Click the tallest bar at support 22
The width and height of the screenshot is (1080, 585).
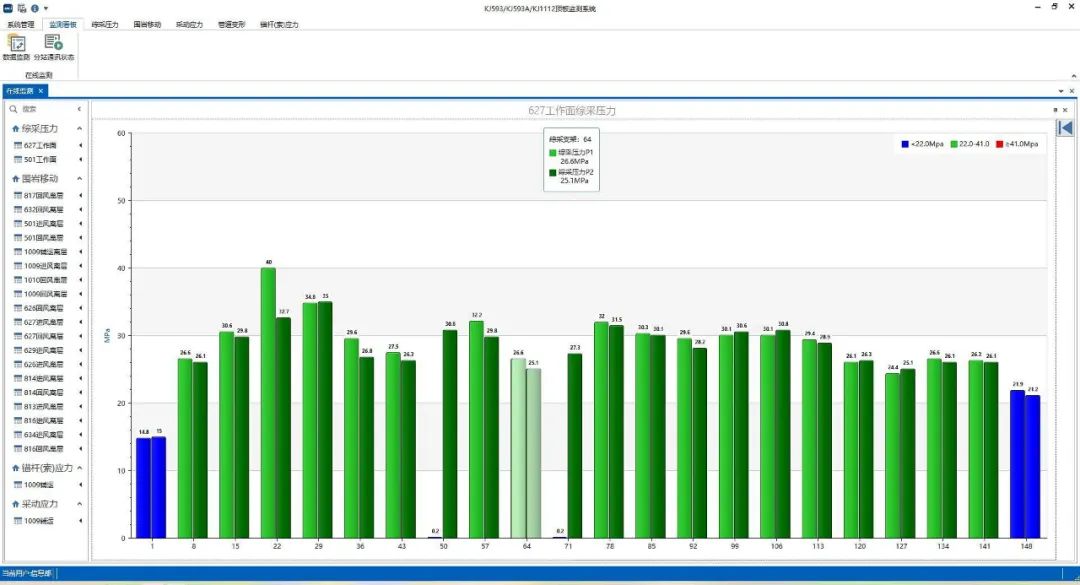(268, 400)
